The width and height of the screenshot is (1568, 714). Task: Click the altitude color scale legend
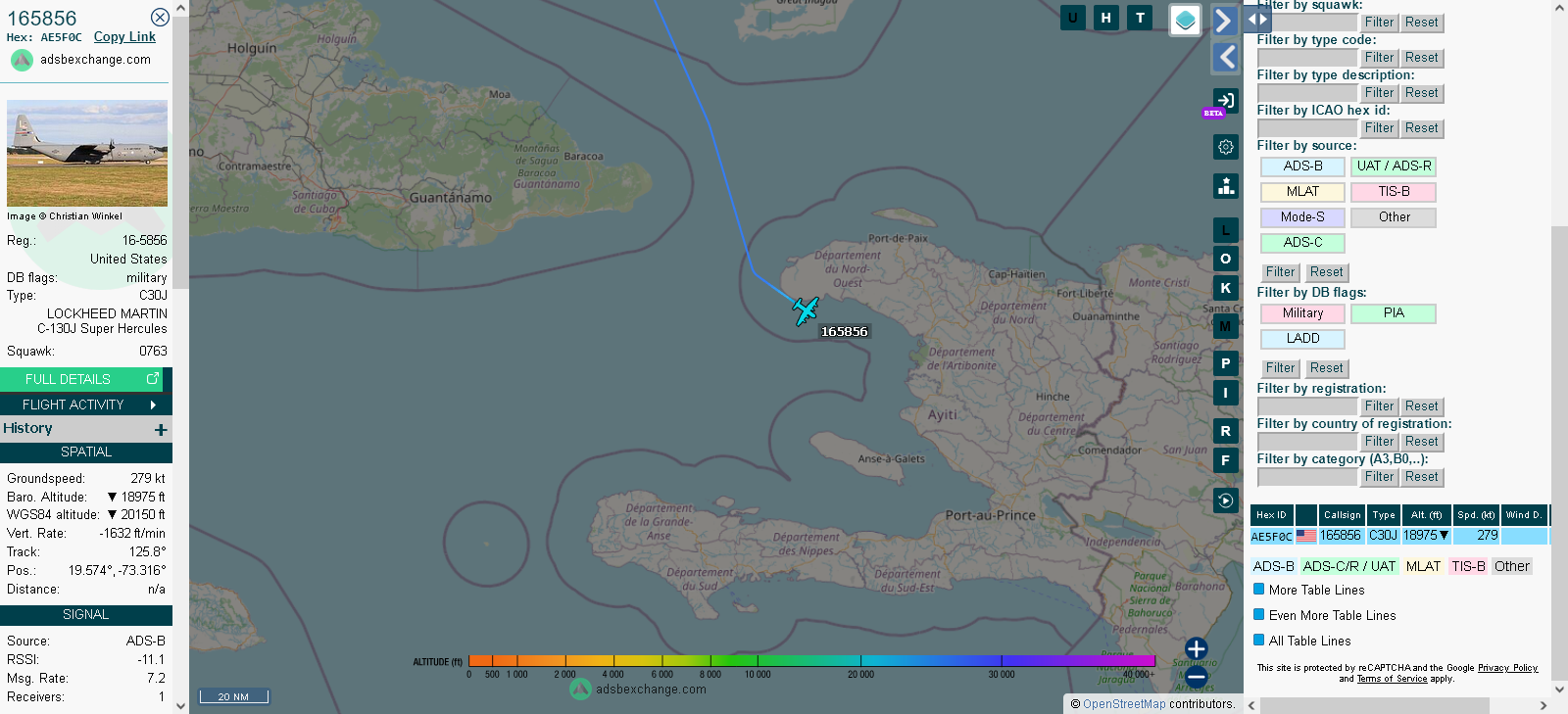tap(811, 661)
